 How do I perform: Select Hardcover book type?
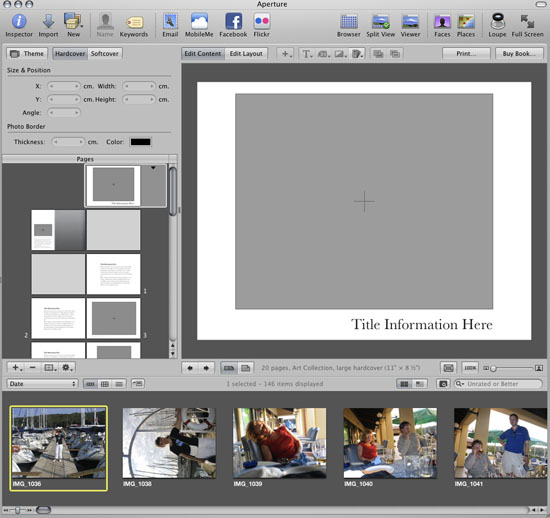[70, 54]
